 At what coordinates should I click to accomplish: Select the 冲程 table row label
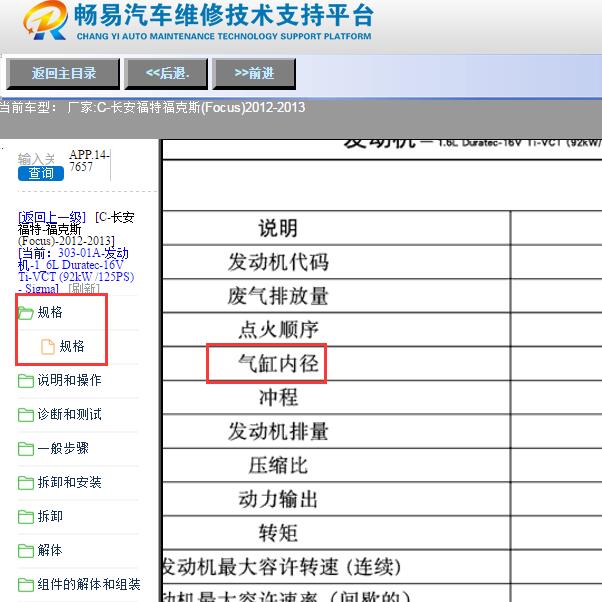click(278, 397)
